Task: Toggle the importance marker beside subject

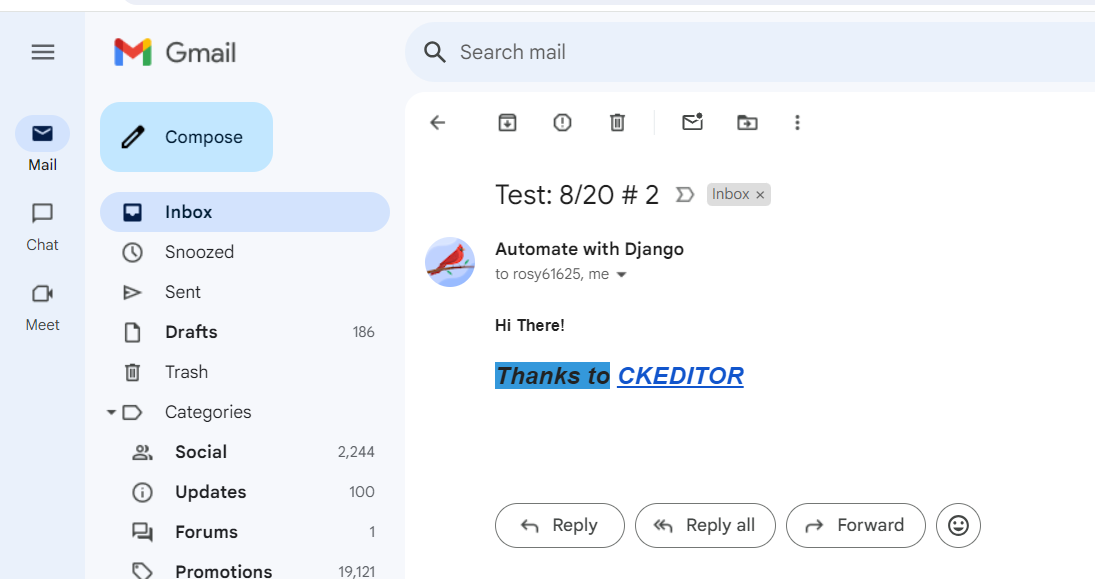Action: [685, 195]
